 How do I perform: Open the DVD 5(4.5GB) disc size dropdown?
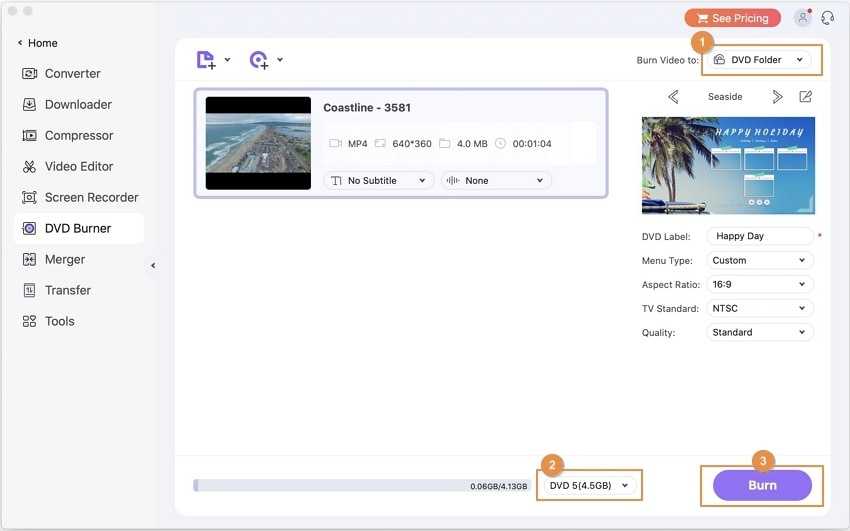(x=590, y=485)
